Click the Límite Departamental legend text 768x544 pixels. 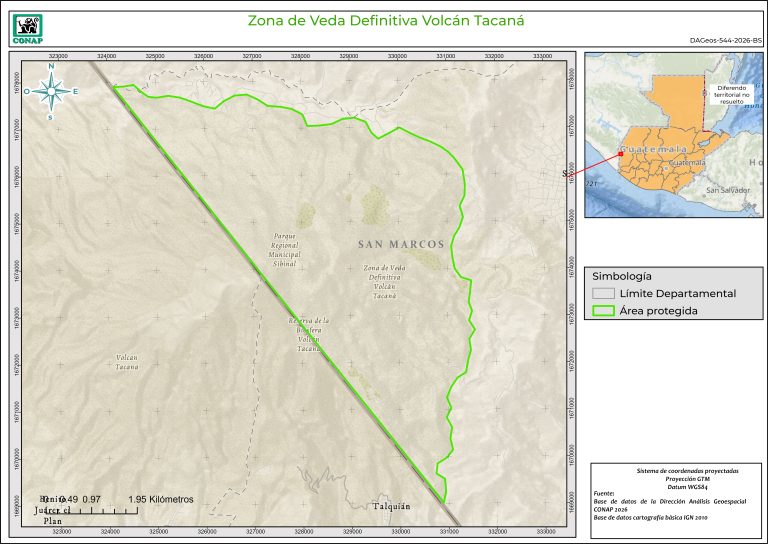(677, 293)
